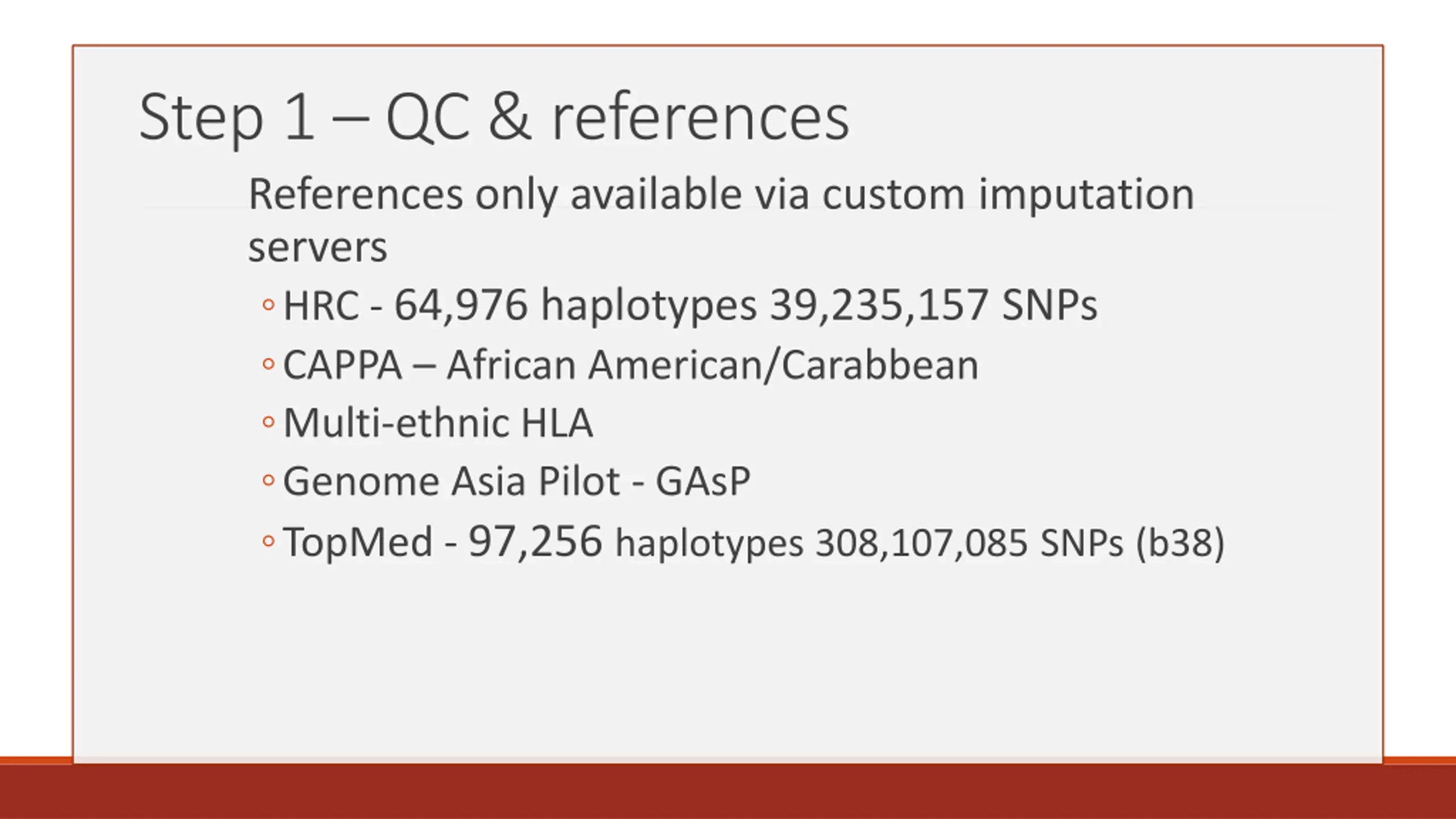Click the orange bullet marker before CAPPA
The image size is (1456, 819).
[x=268, y=364]
